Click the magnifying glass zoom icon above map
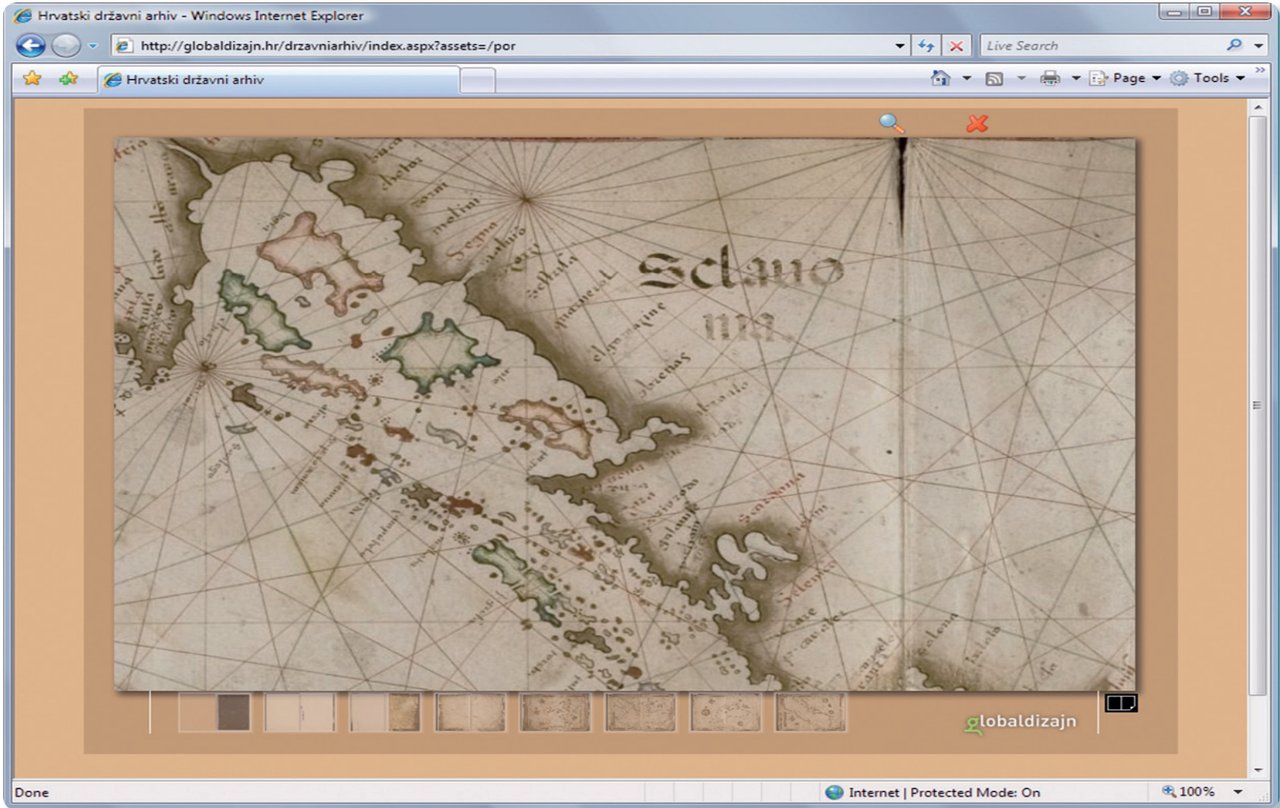Viewport: 1280px width, 808px height. point(891,123)
